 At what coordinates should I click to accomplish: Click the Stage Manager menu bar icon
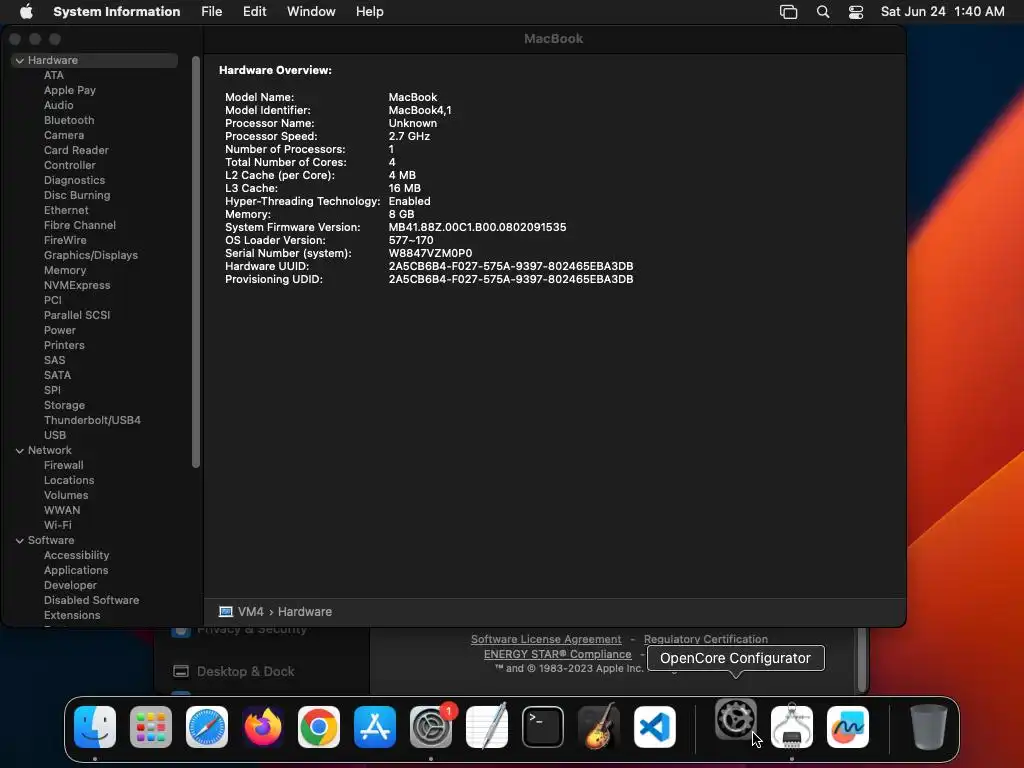[788, 12]
